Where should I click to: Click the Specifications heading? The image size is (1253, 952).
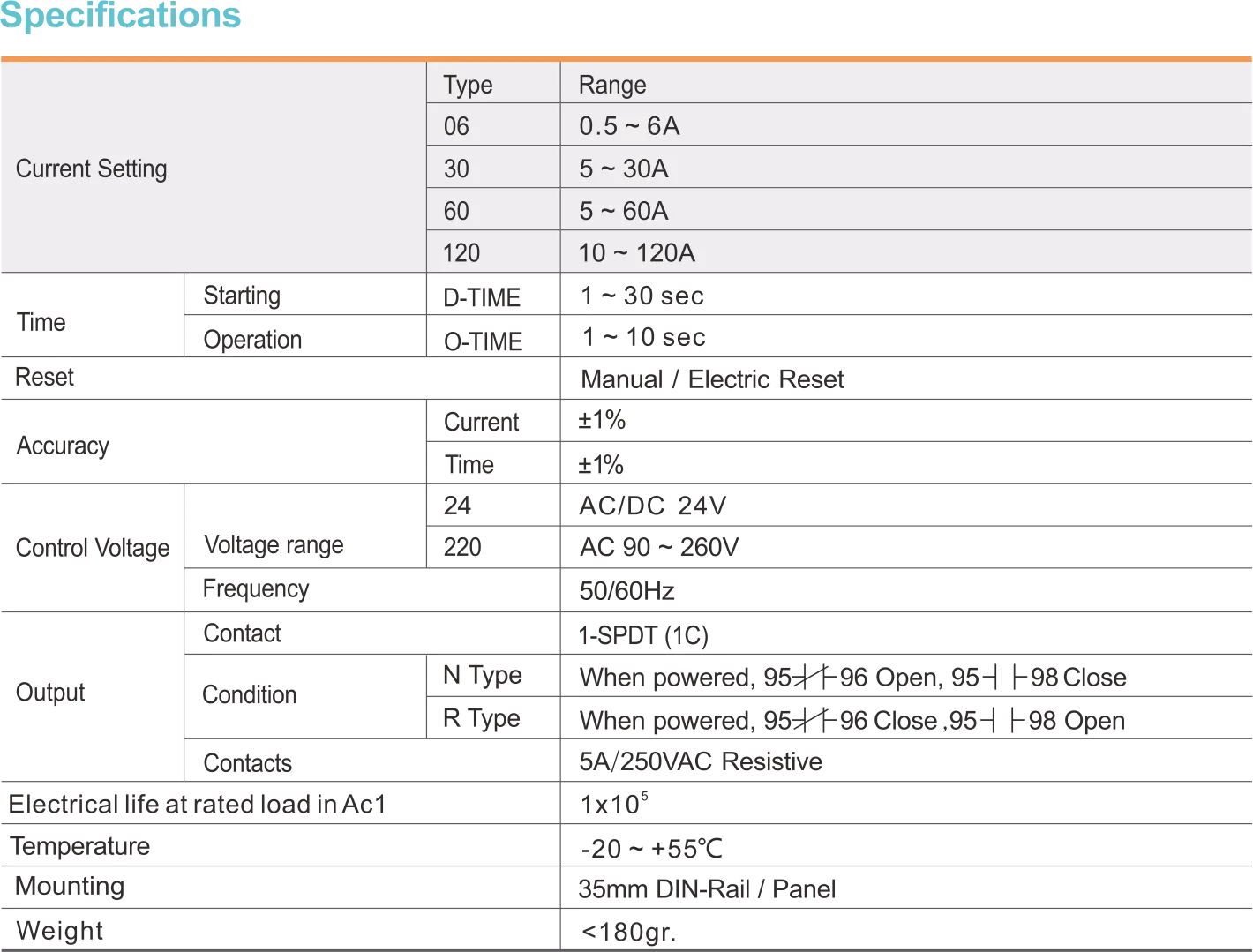click(120, 15)
